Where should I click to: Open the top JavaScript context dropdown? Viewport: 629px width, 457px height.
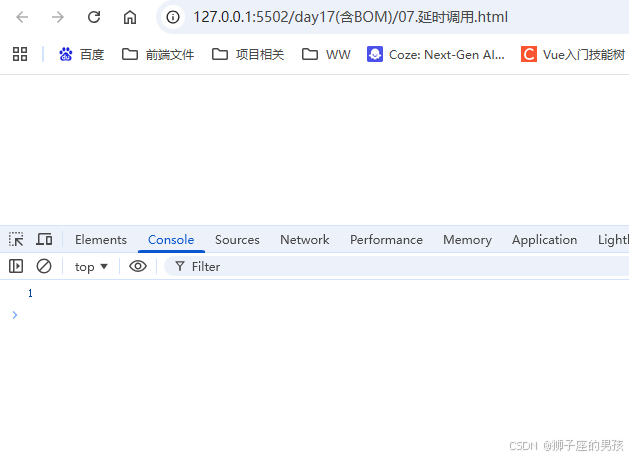tap(91, 266)
